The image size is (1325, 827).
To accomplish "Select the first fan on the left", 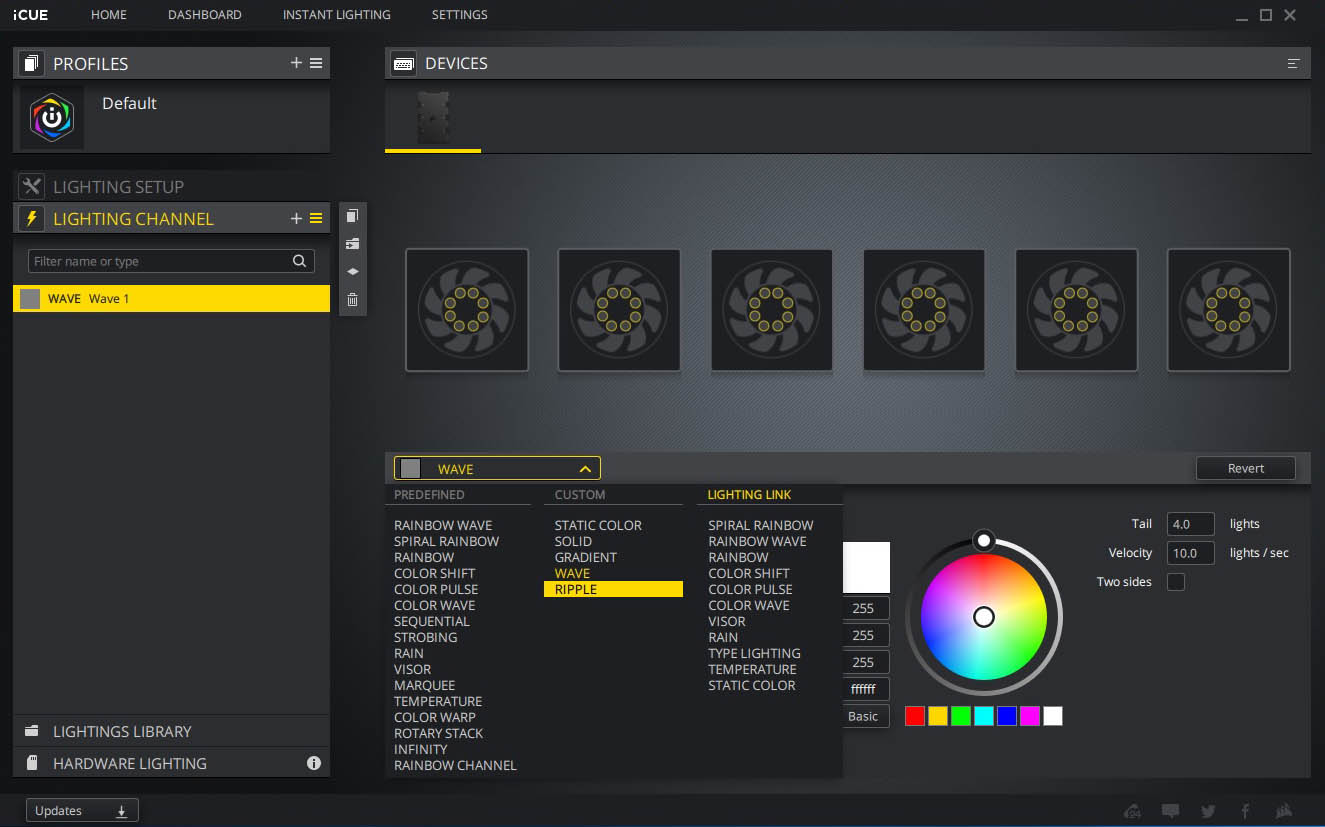I will point(466,310).
